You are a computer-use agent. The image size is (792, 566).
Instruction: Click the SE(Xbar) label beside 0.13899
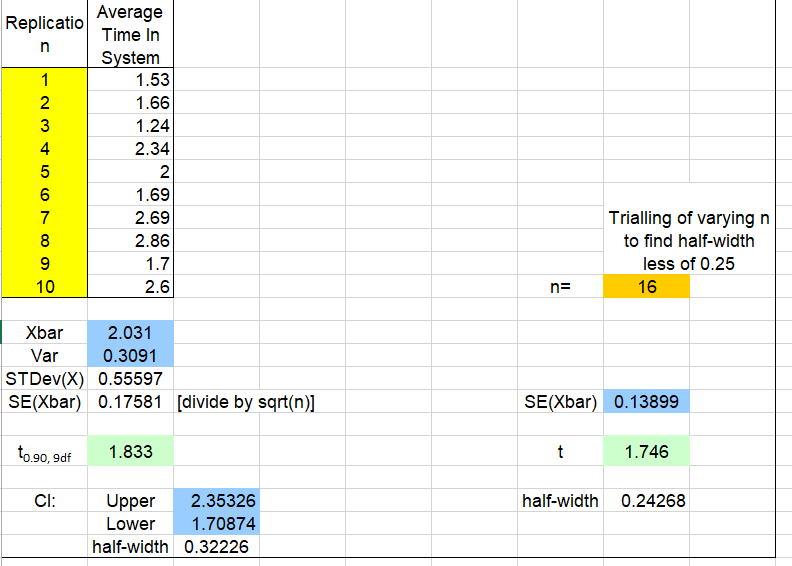click(x=560, y=401)
